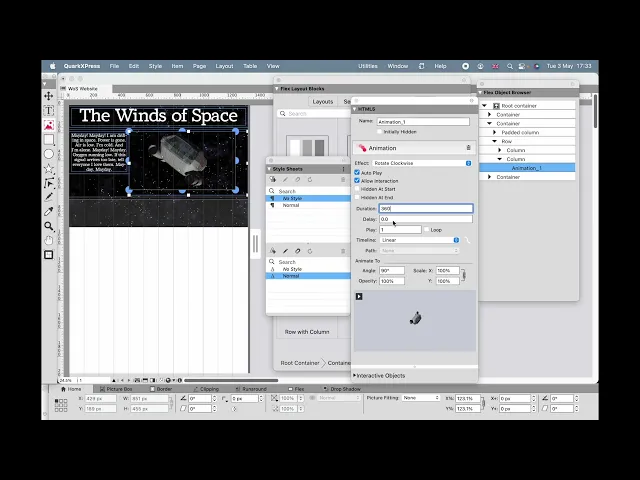Switch to Runaround tab
This screenshot has width=640, height=480.
point(251,389)
